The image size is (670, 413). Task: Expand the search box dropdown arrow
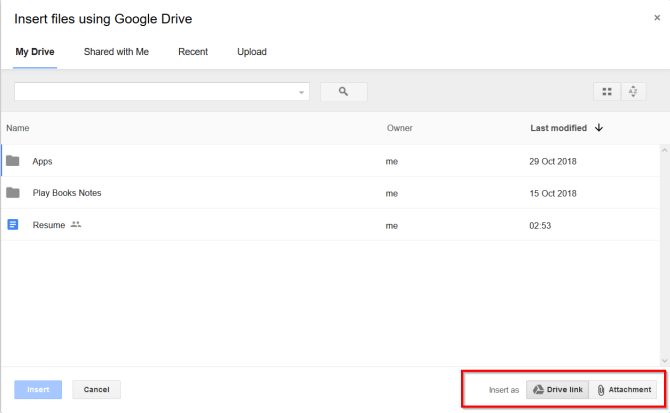(x=302, y=92)
